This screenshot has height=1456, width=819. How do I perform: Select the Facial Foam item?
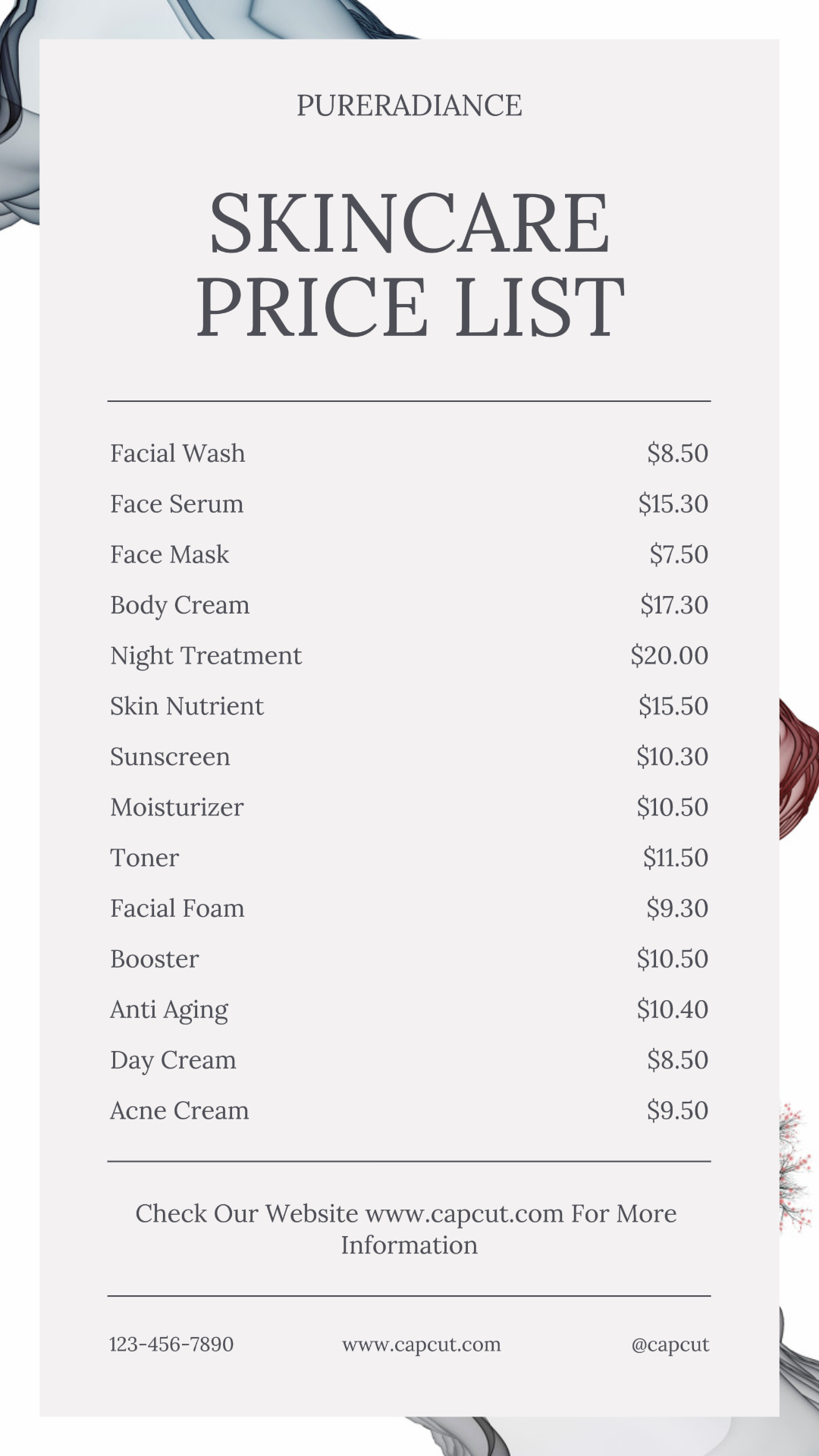coord(177,908)
